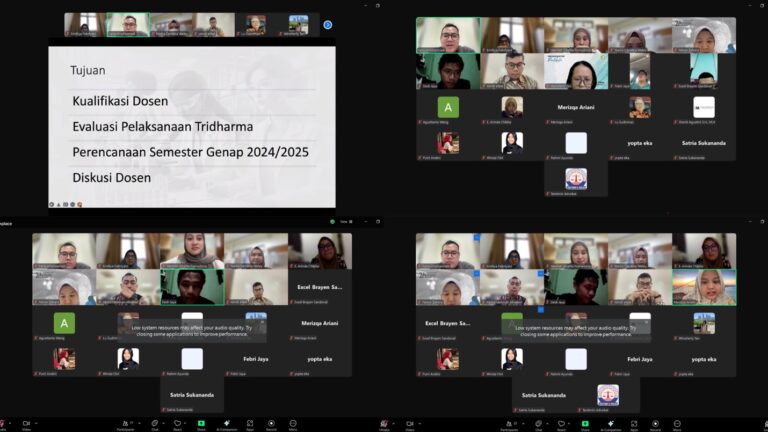Expand Participants caret in bottom-left window
The height and width of the screenshot is (432, 768).
click(139, 423)
